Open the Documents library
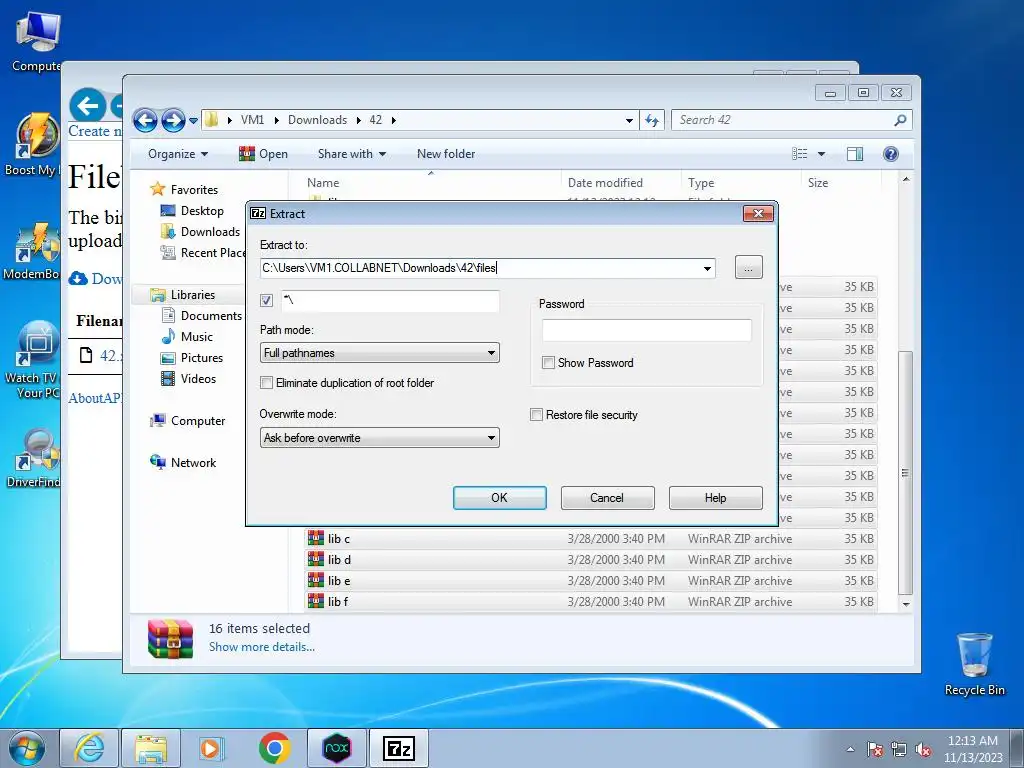This screenshot has width=1024, height=768. pos(201,315)
